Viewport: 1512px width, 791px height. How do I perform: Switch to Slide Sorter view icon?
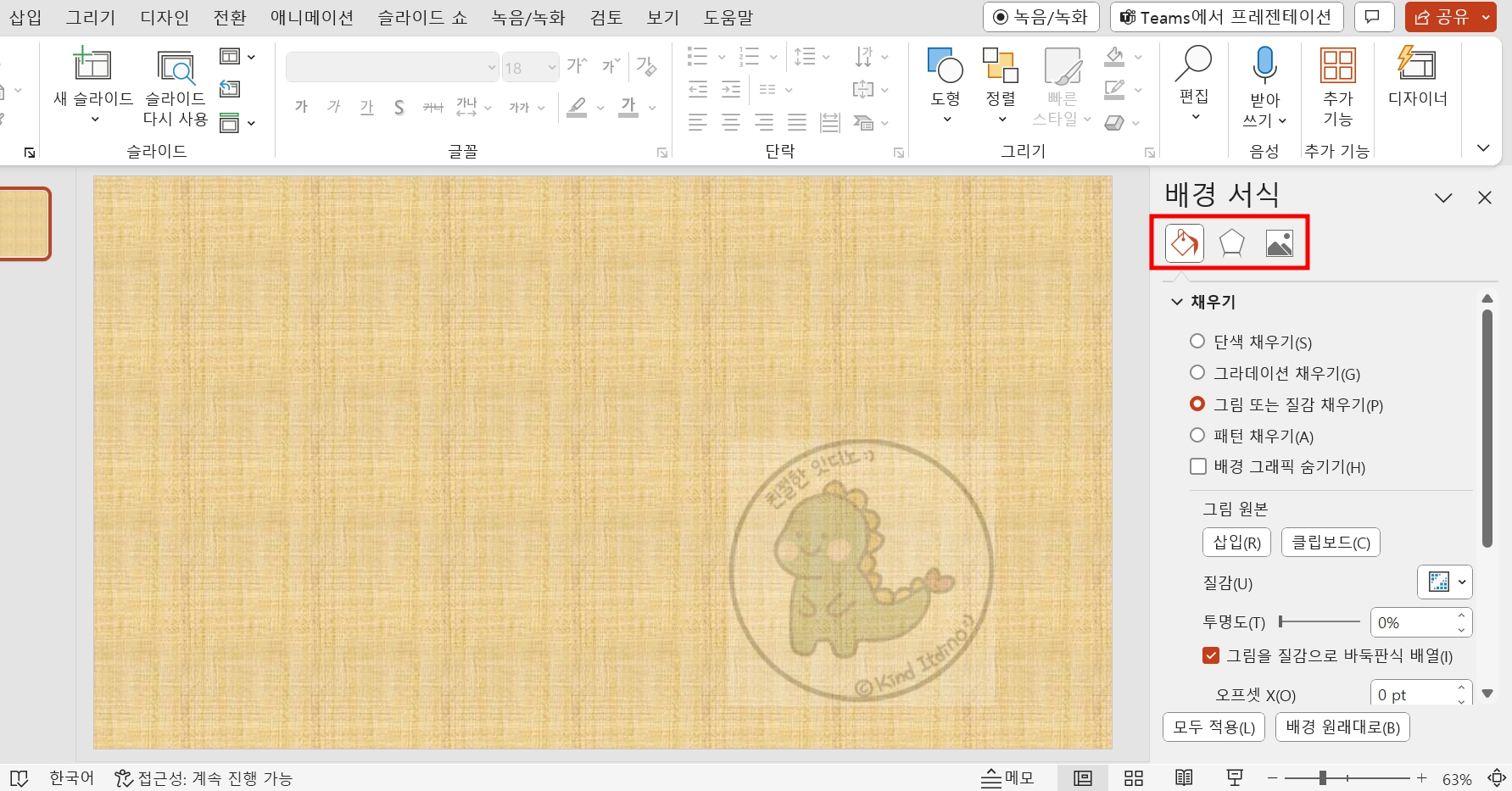pos(1134,778)
